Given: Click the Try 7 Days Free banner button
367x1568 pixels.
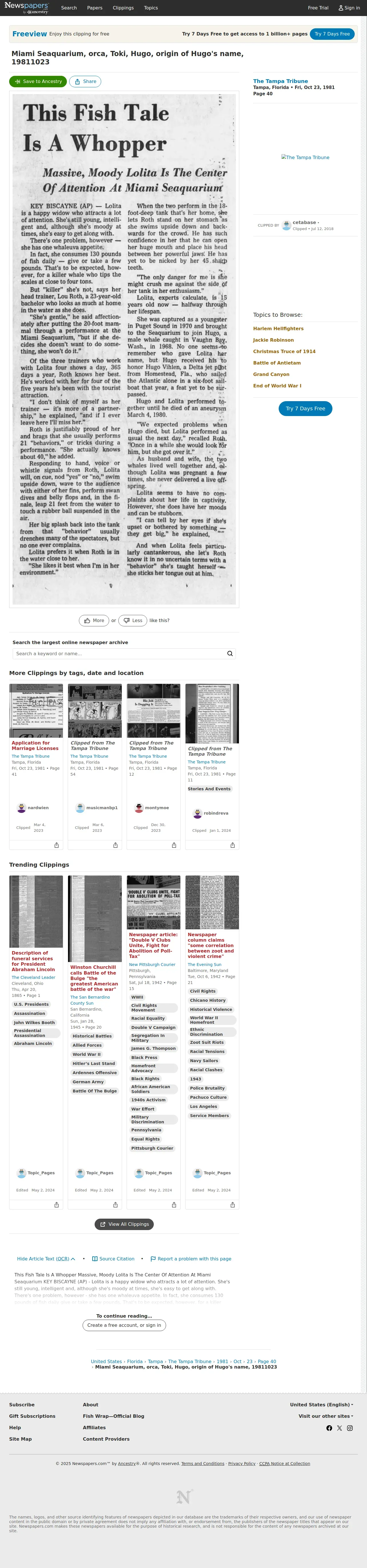Looking at the screenshot, I should (x=332, y=34).
